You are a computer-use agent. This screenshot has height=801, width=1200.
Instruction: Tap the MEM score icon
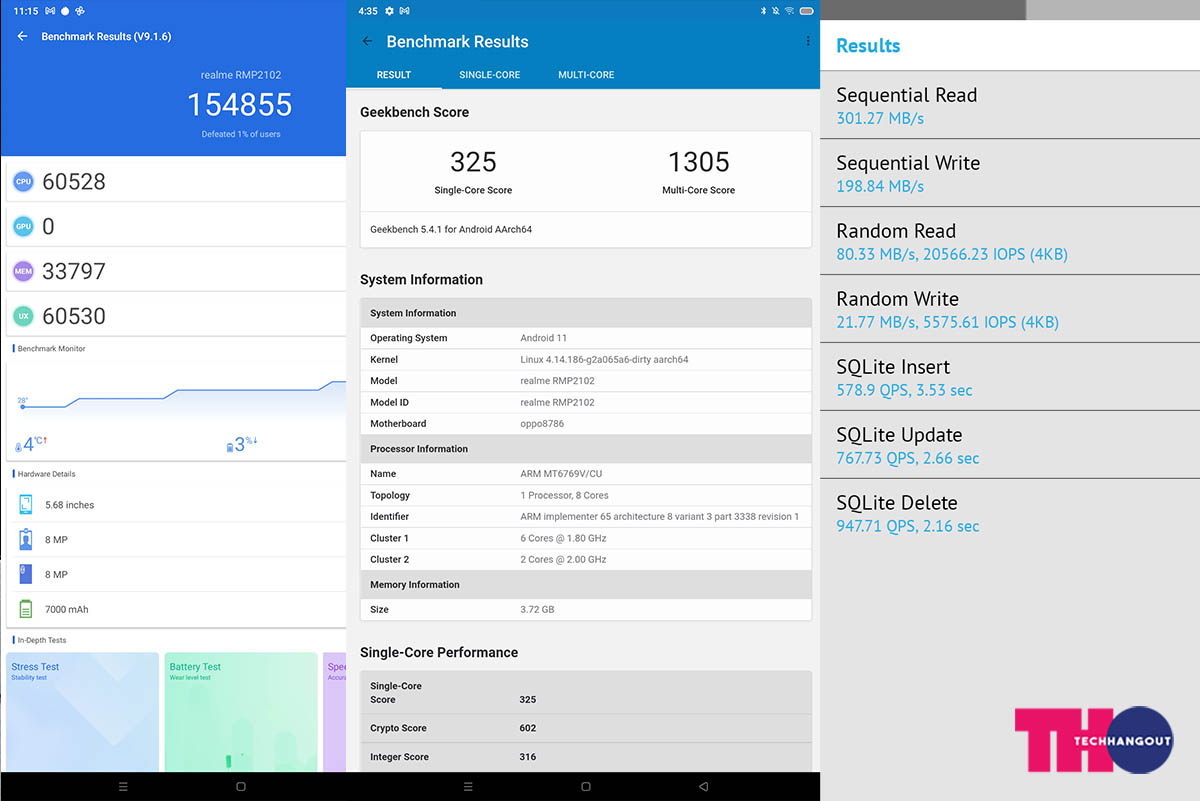[23, 271]
